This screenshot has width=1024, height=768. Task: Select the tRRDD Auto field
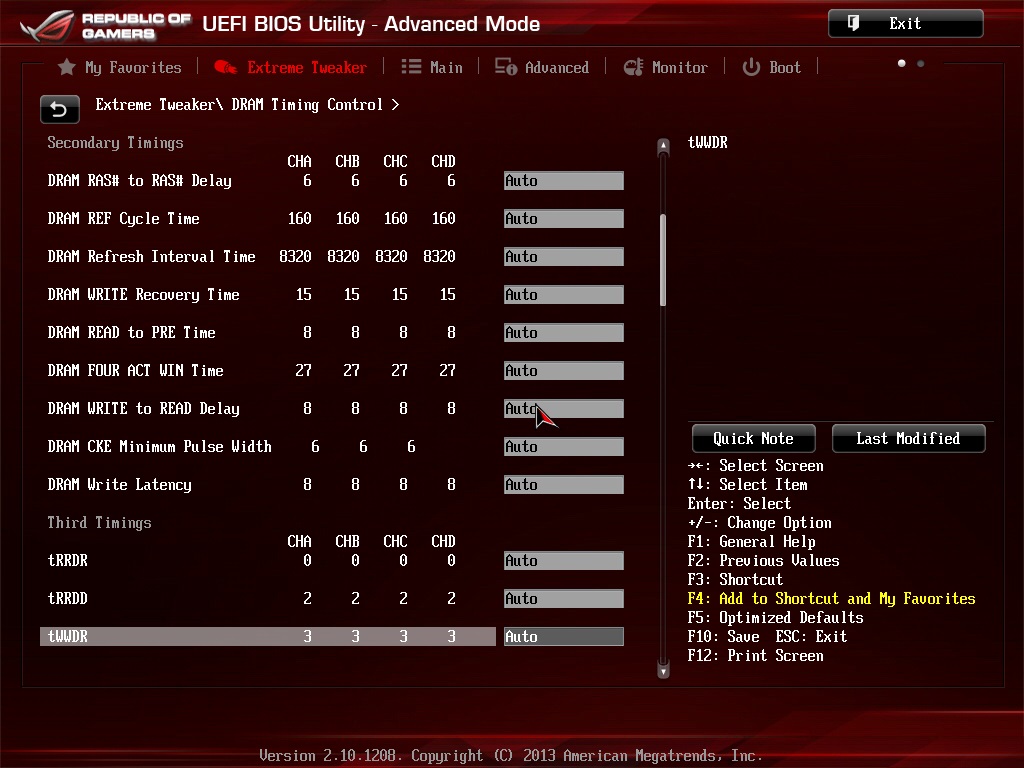(x=564, y=598)
